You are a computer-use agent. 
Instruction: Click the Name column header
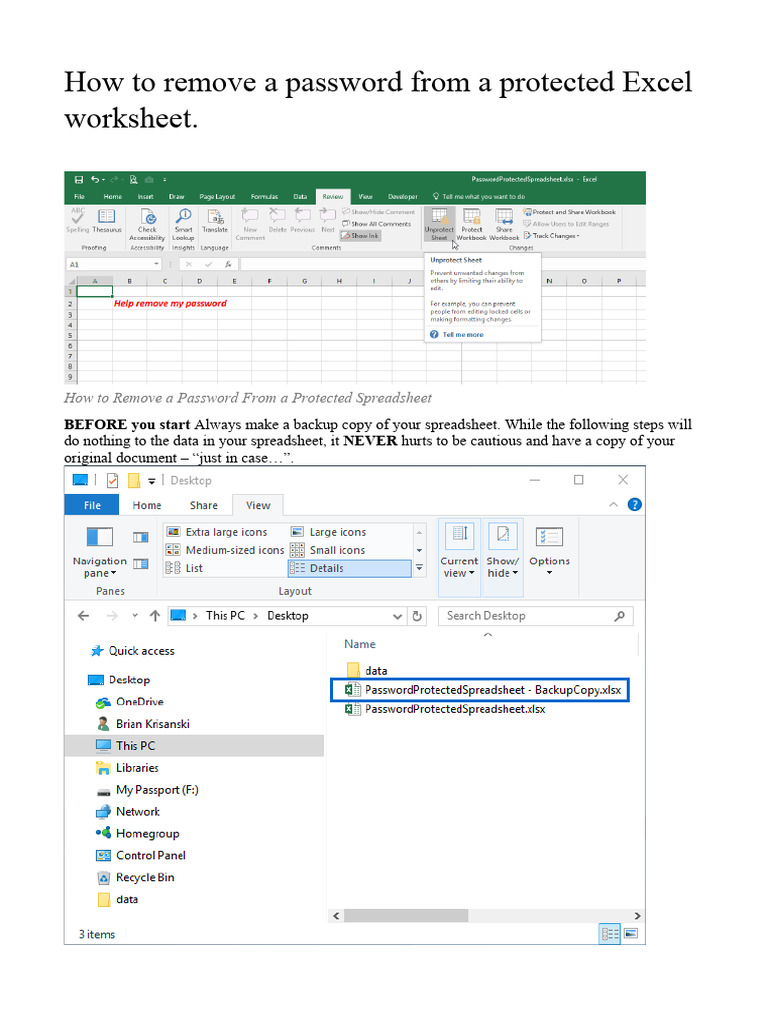coord(360,645)
